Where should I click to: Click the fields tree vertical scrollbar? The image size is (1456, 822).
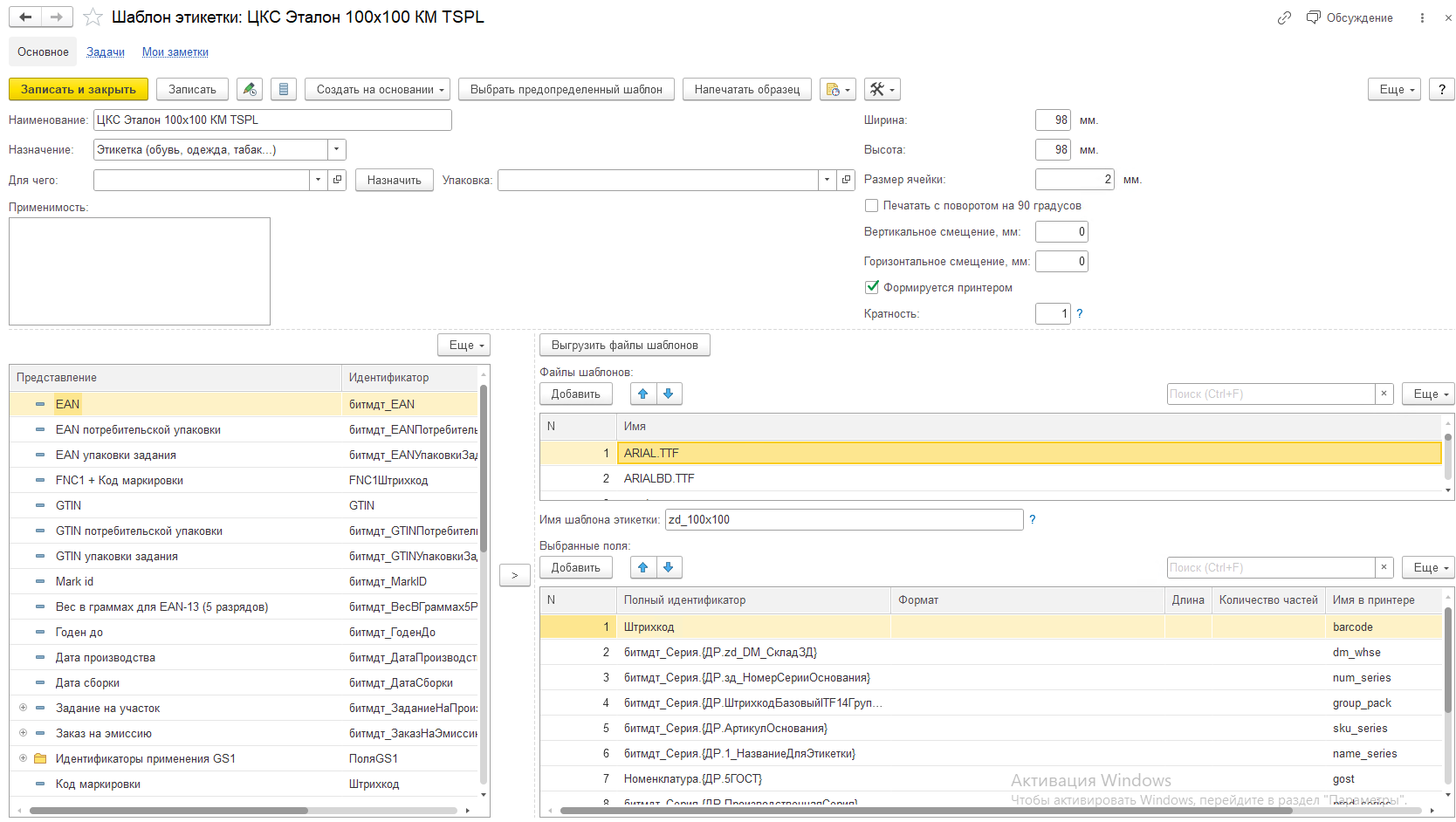coord(484,468)
